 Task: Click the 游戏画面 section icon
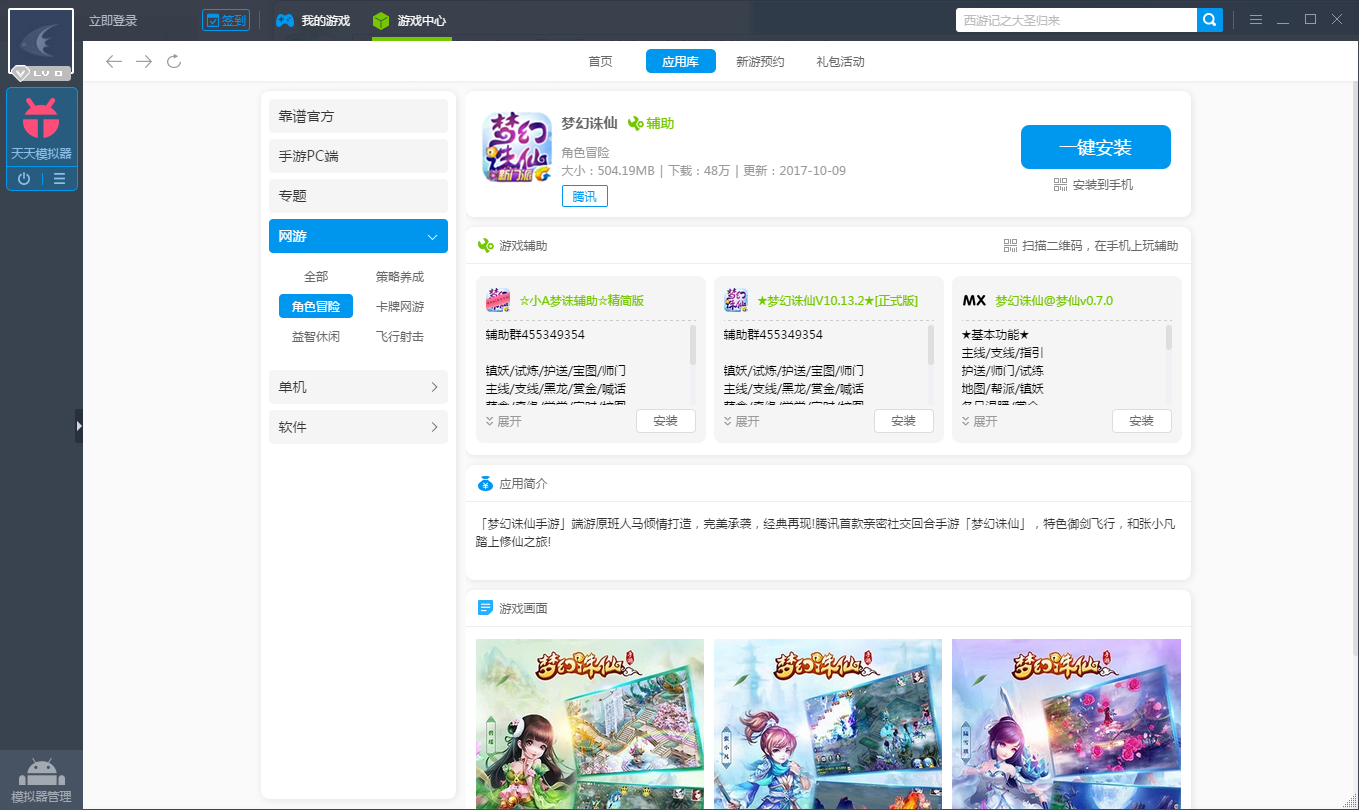click(x=486, y=608)
